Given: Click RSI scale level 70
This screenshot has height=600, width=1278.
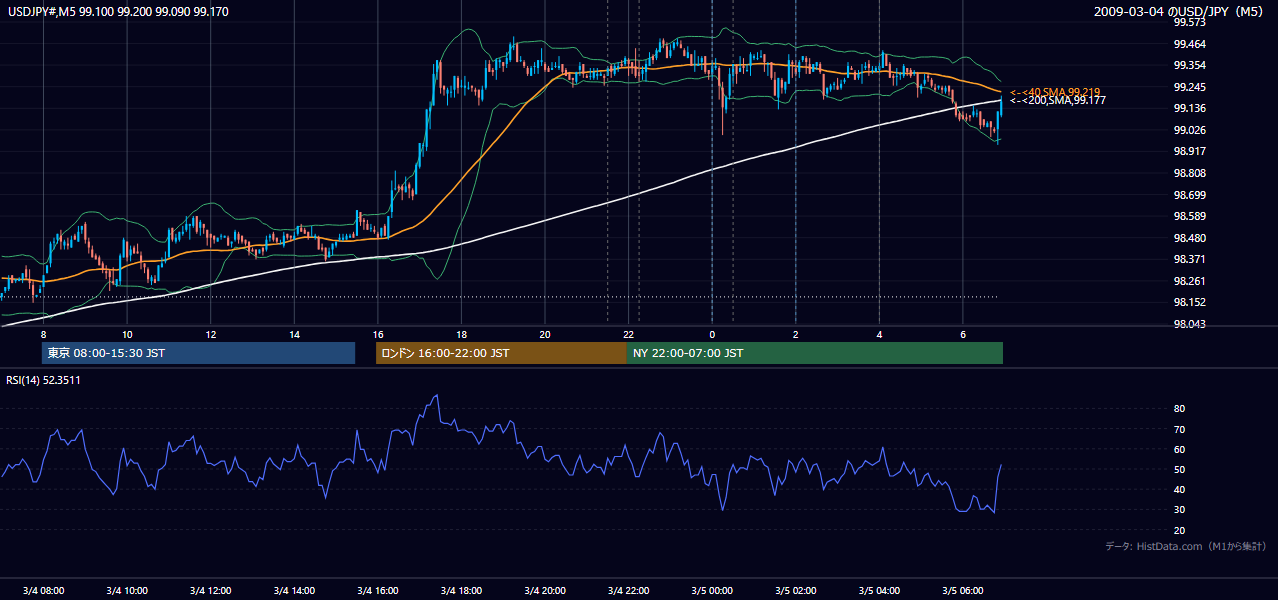Looking at the screenshot, I should pos(1180,429).
